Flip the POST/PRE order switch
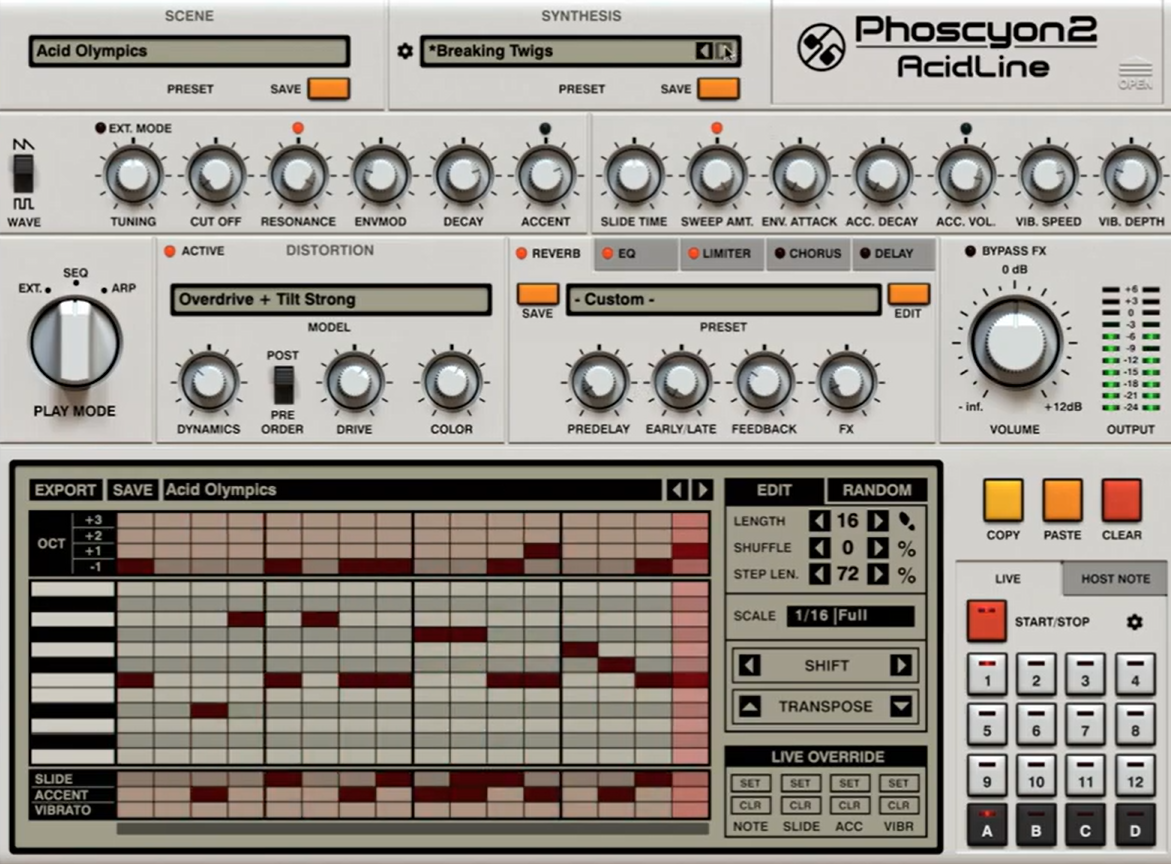 282,385
